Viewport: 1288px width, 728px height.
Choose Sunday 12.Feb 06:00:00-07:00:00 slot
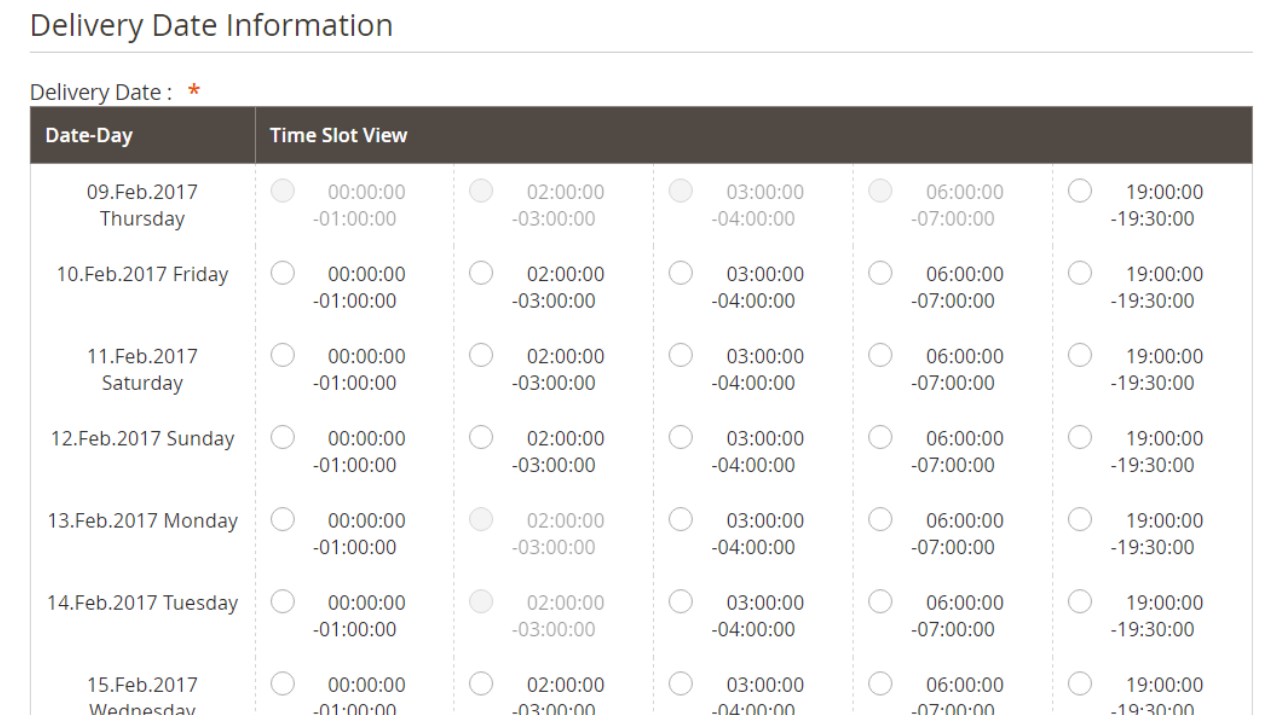[x=880, y=437]
